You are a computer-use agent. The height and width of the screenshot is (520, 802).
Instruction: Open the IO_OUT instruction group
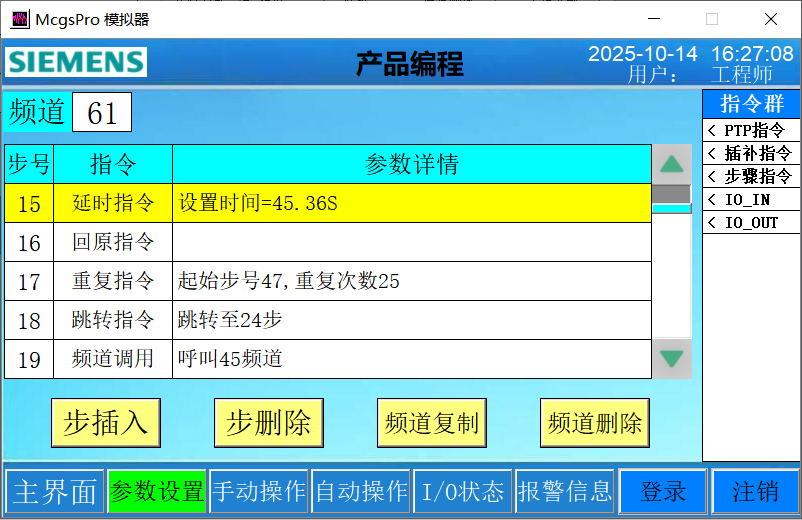(x=751, y=222)
